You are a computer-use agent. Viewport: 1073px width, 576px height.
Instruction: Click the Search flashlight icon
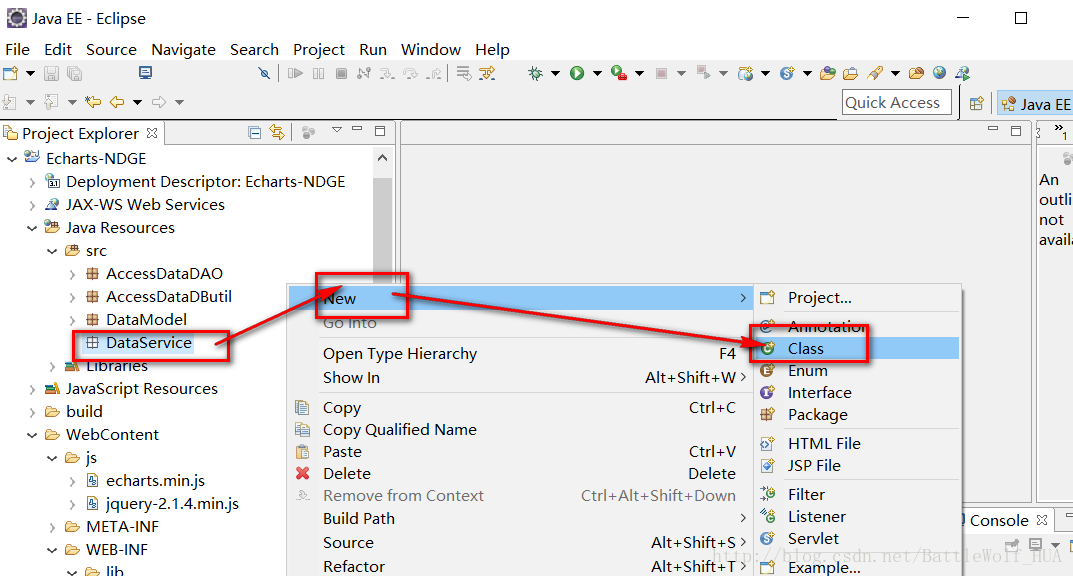[x=875, y=73]
